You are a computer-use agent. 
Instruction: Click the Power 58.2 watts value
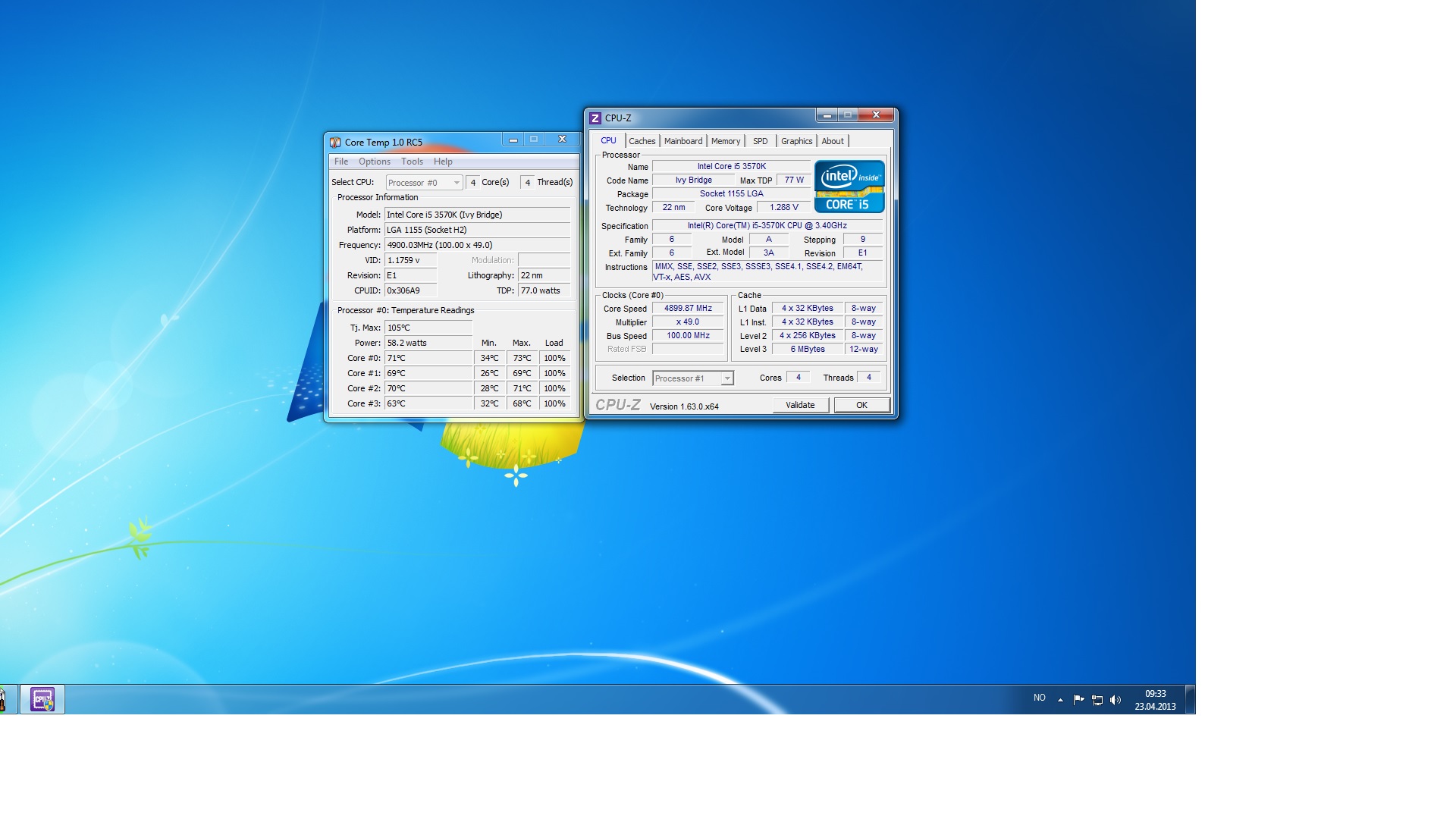coord(428,343)
